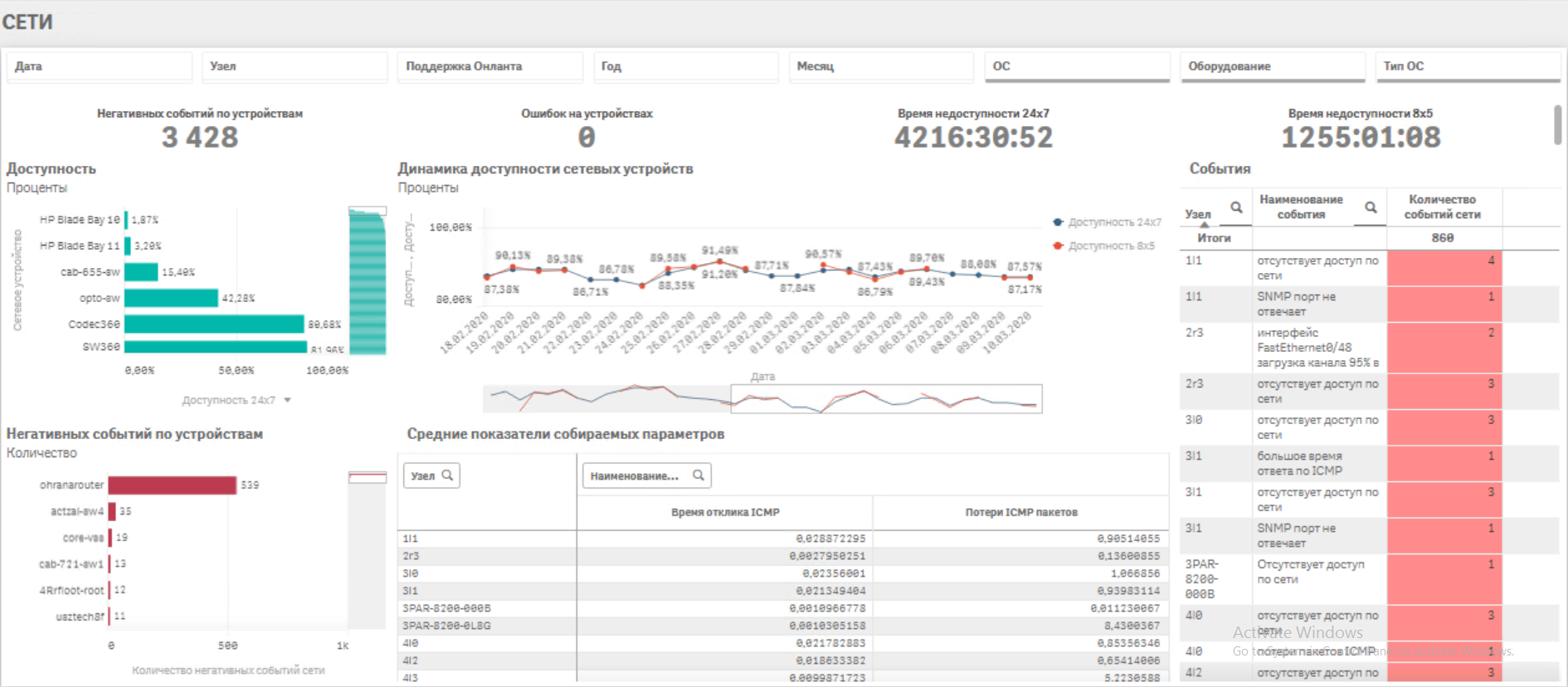
Task: Open the Месяц filter pane
Action: tap(881, 66)
